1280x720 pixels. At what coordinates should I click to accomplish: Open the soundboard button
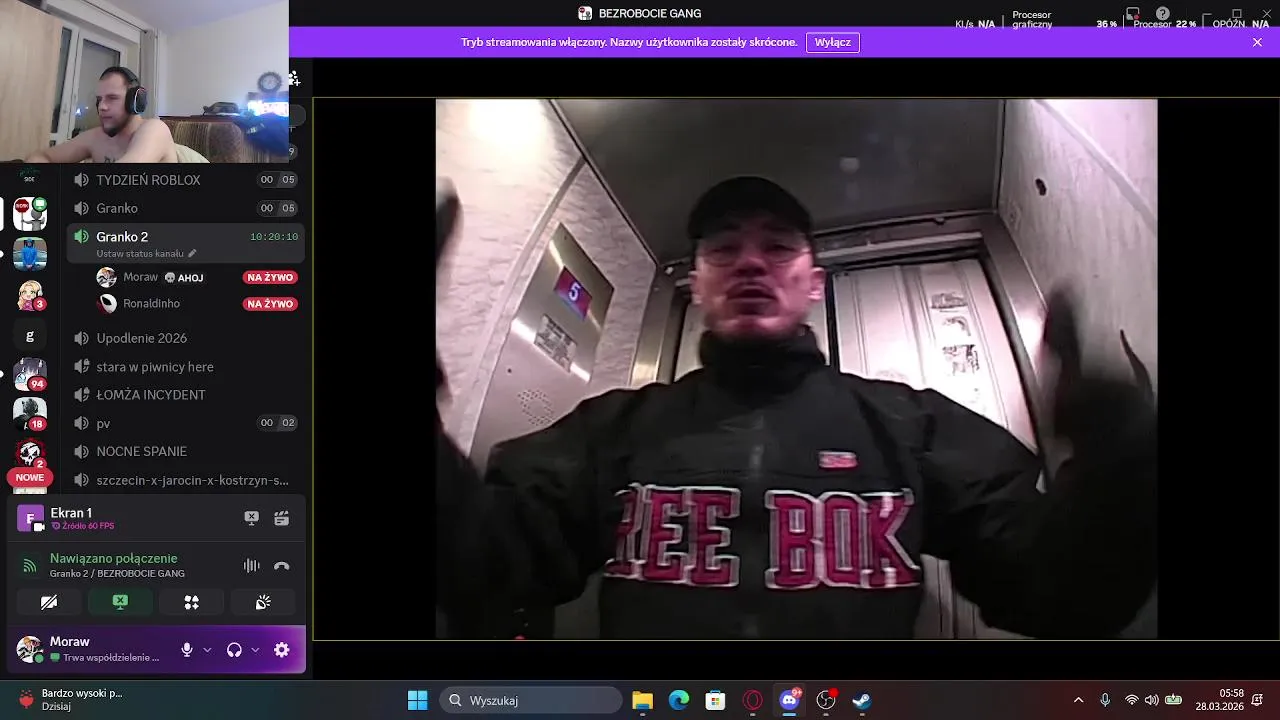coord(263,602)
